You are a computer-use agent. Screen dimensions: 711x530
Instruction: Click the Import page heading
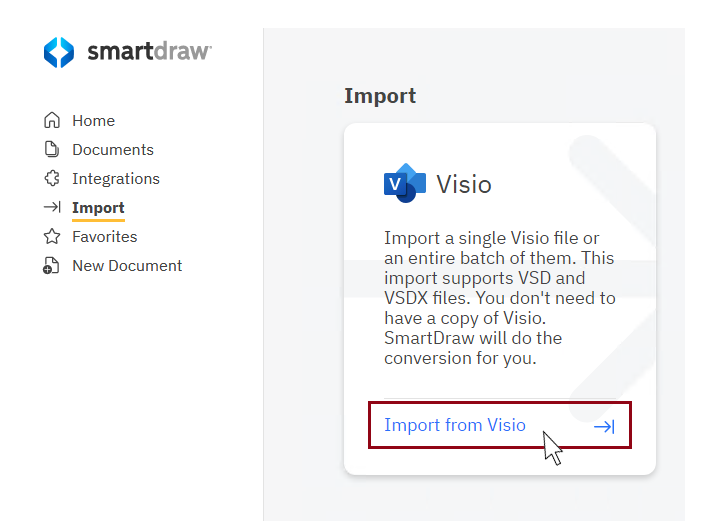click(x=380, y=96)
